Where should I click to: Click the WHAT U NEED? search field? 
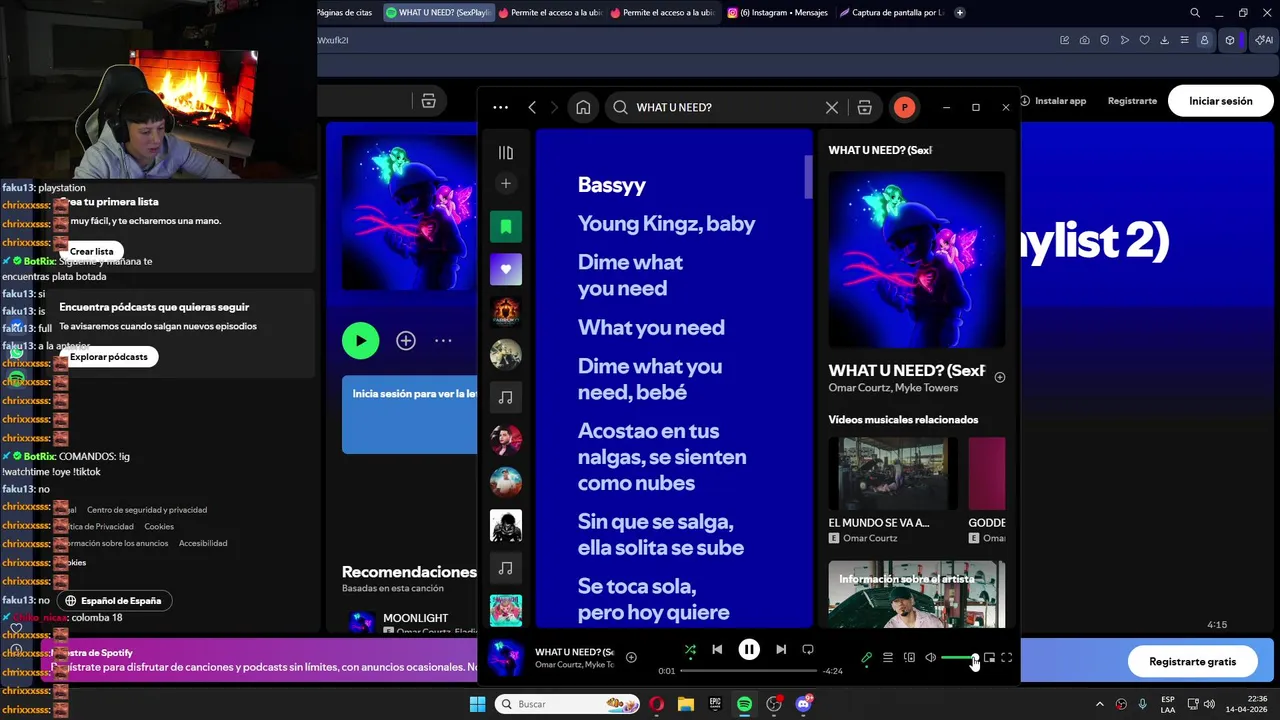click(725, 107)
